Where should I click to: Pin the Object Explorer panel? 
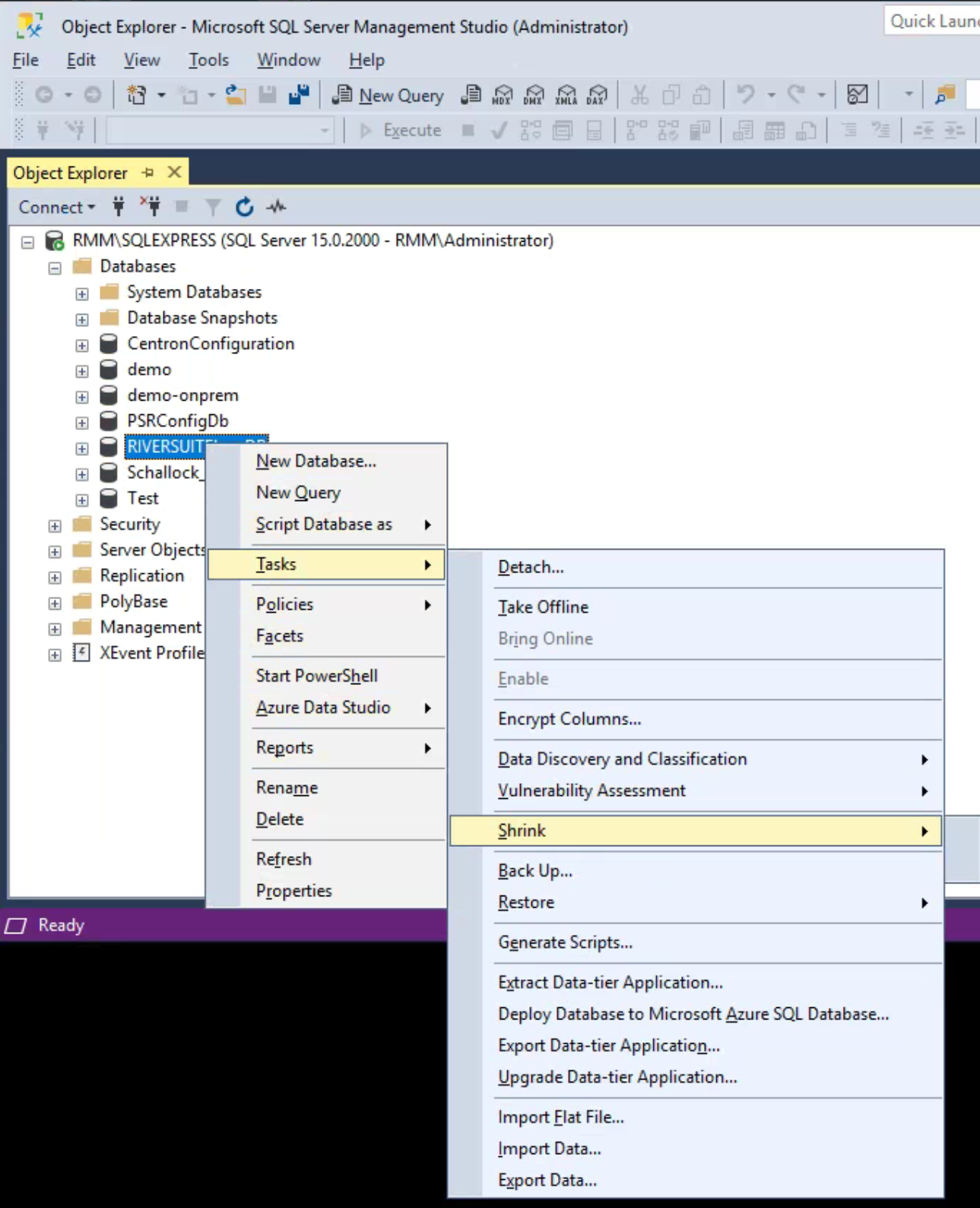(148, 173)
